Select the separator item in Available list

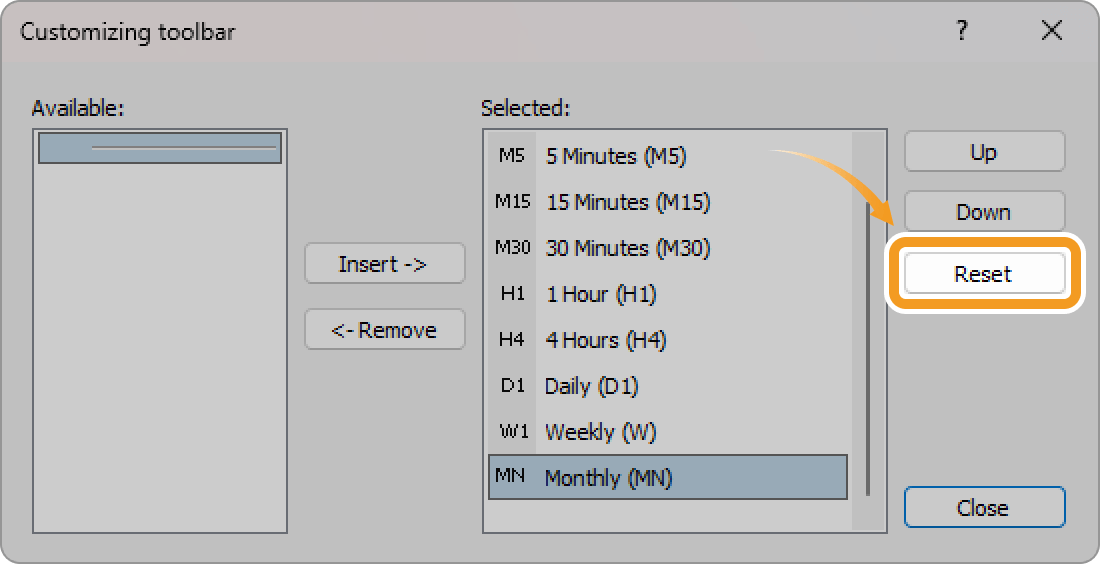[160, 148]
